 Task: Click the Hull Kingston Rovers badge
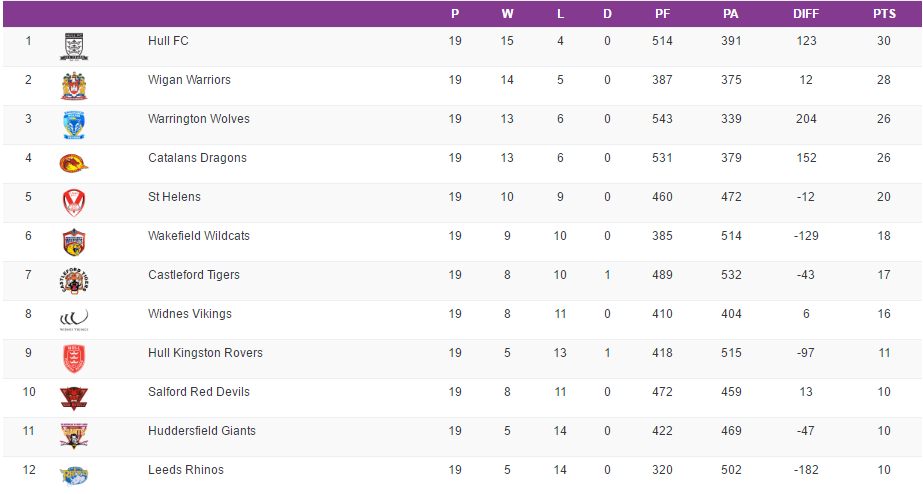point(74,358)
